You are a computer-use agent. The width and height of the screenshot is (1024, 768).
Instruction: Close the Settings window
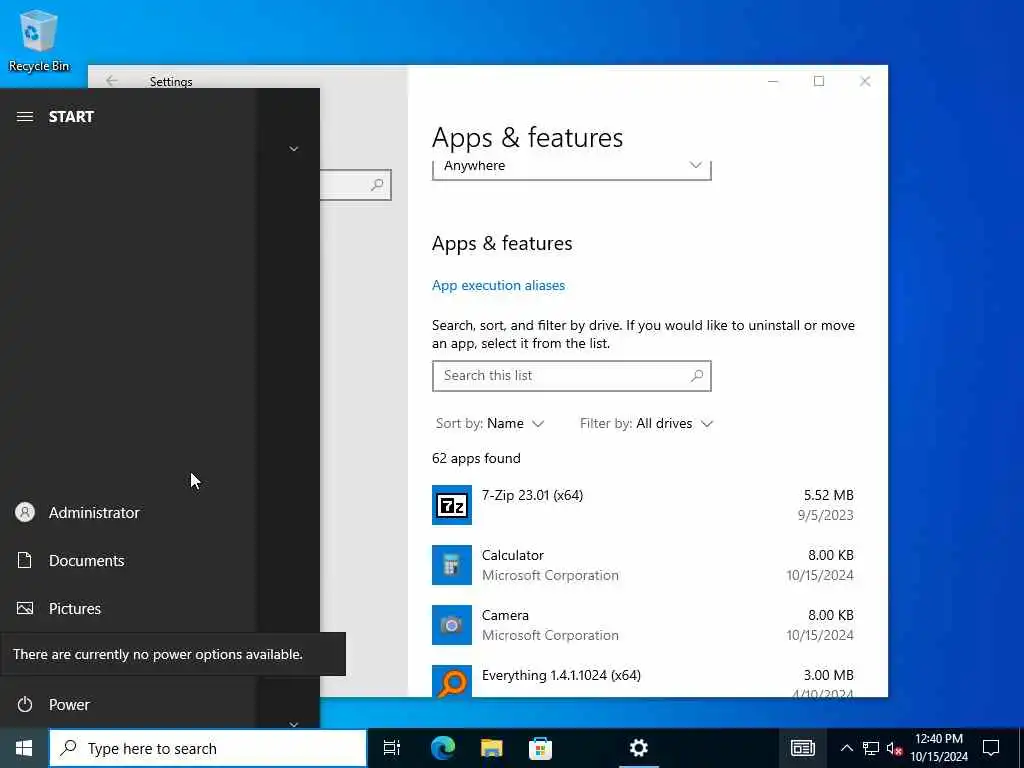click(x=865, y=81)
